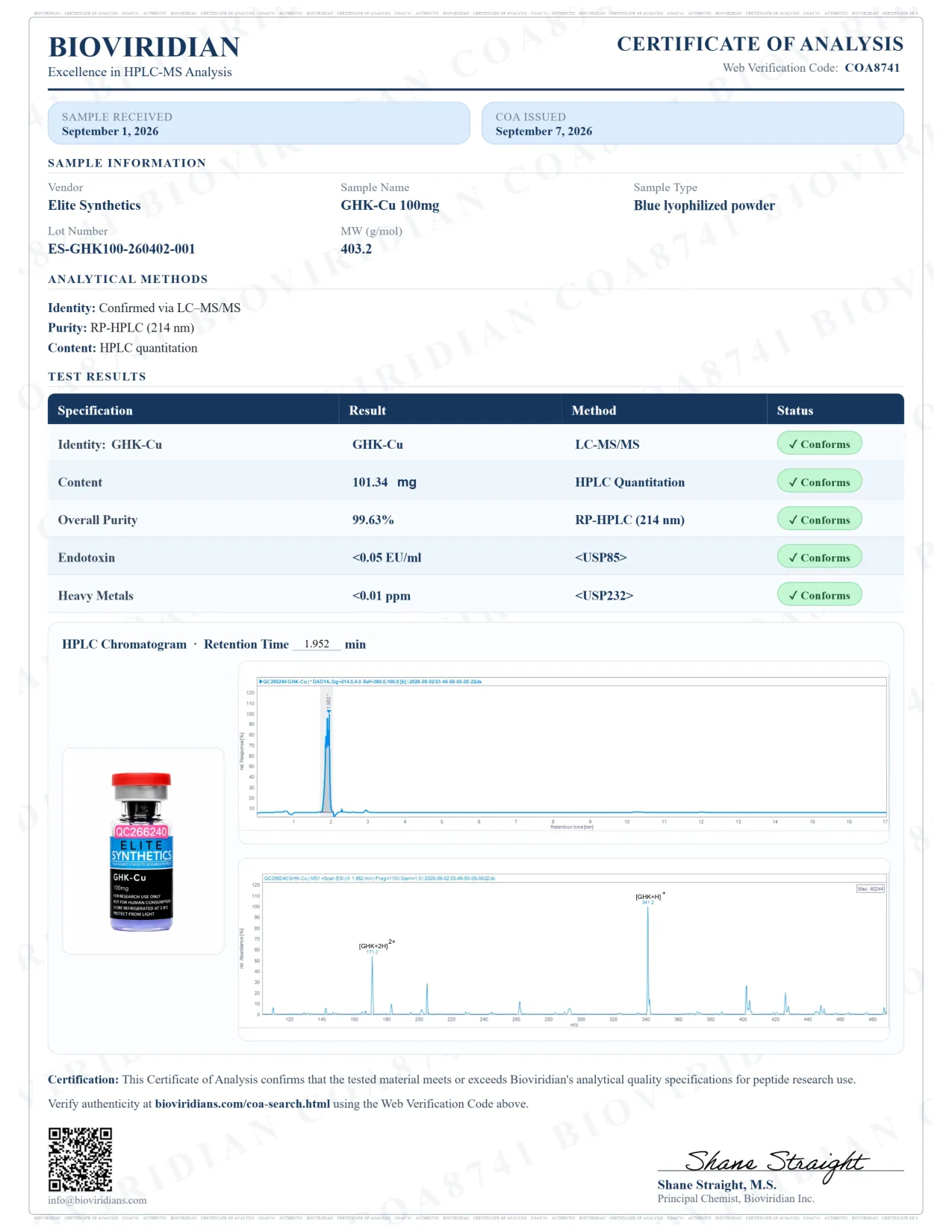Click the mass spectrum plot
This screenshot has height=1232, width=952.
(x=564, y=950)
